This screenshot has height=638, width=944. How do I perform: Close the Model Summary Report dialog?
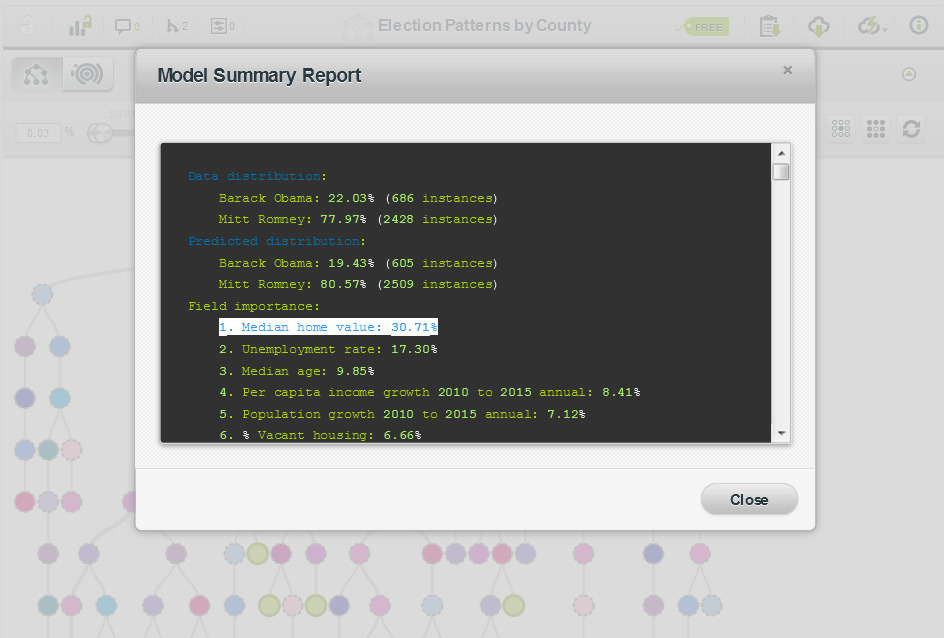pyautogui.click(x=749, y=499)
